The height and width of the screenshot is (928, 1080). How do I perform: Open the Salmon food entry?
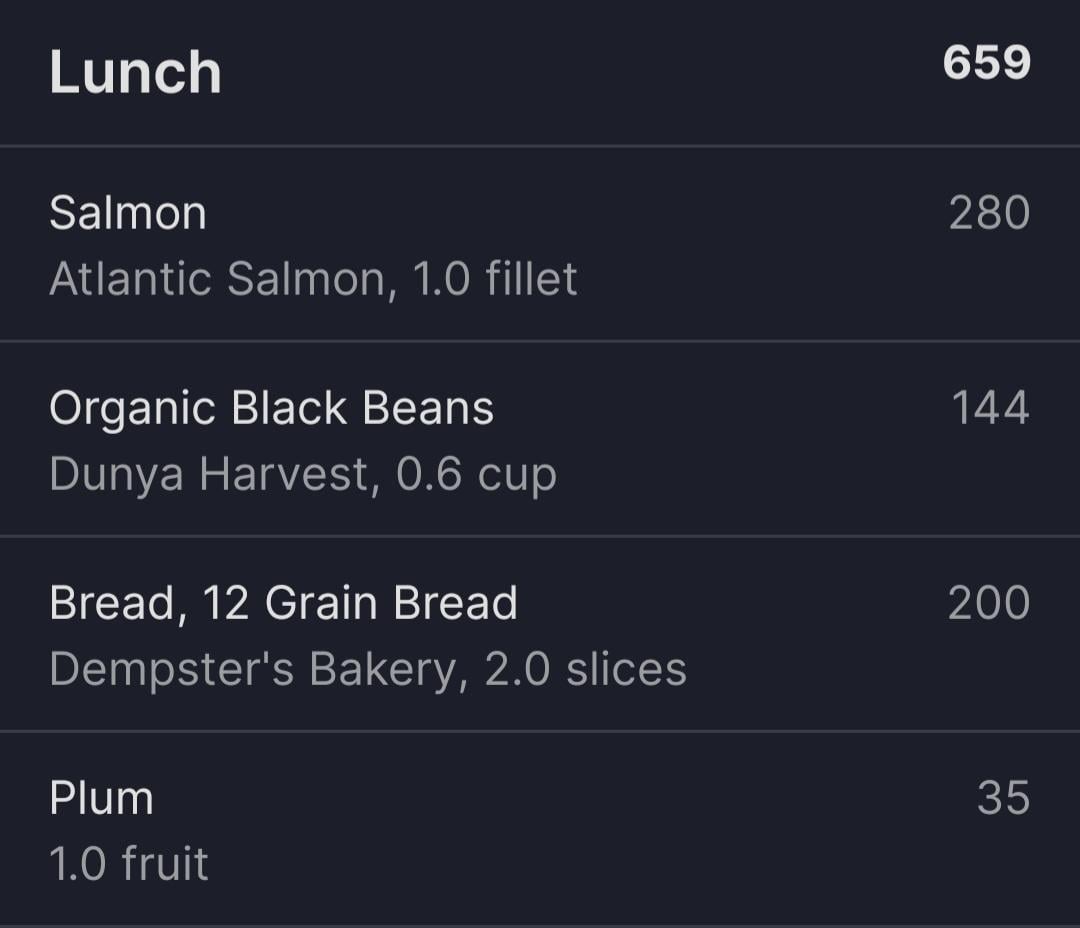[x=540, y=244]
